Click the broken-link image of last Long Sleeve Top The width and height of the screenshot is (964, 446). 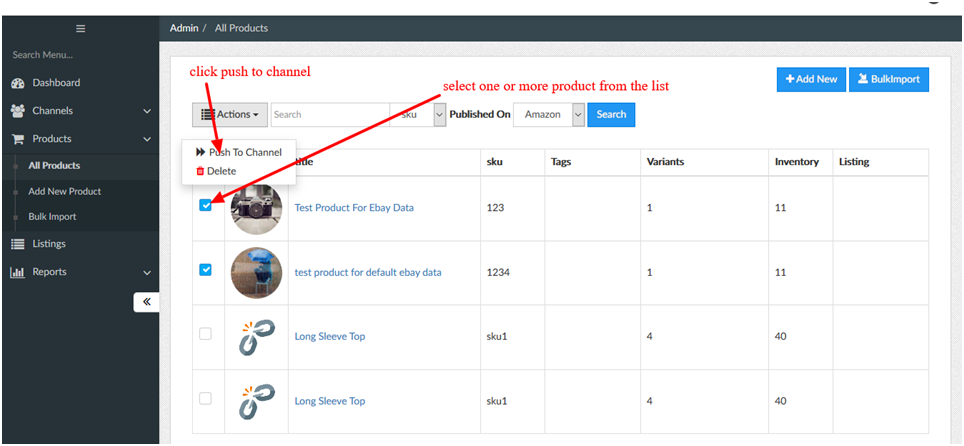[x=256, y=401]
